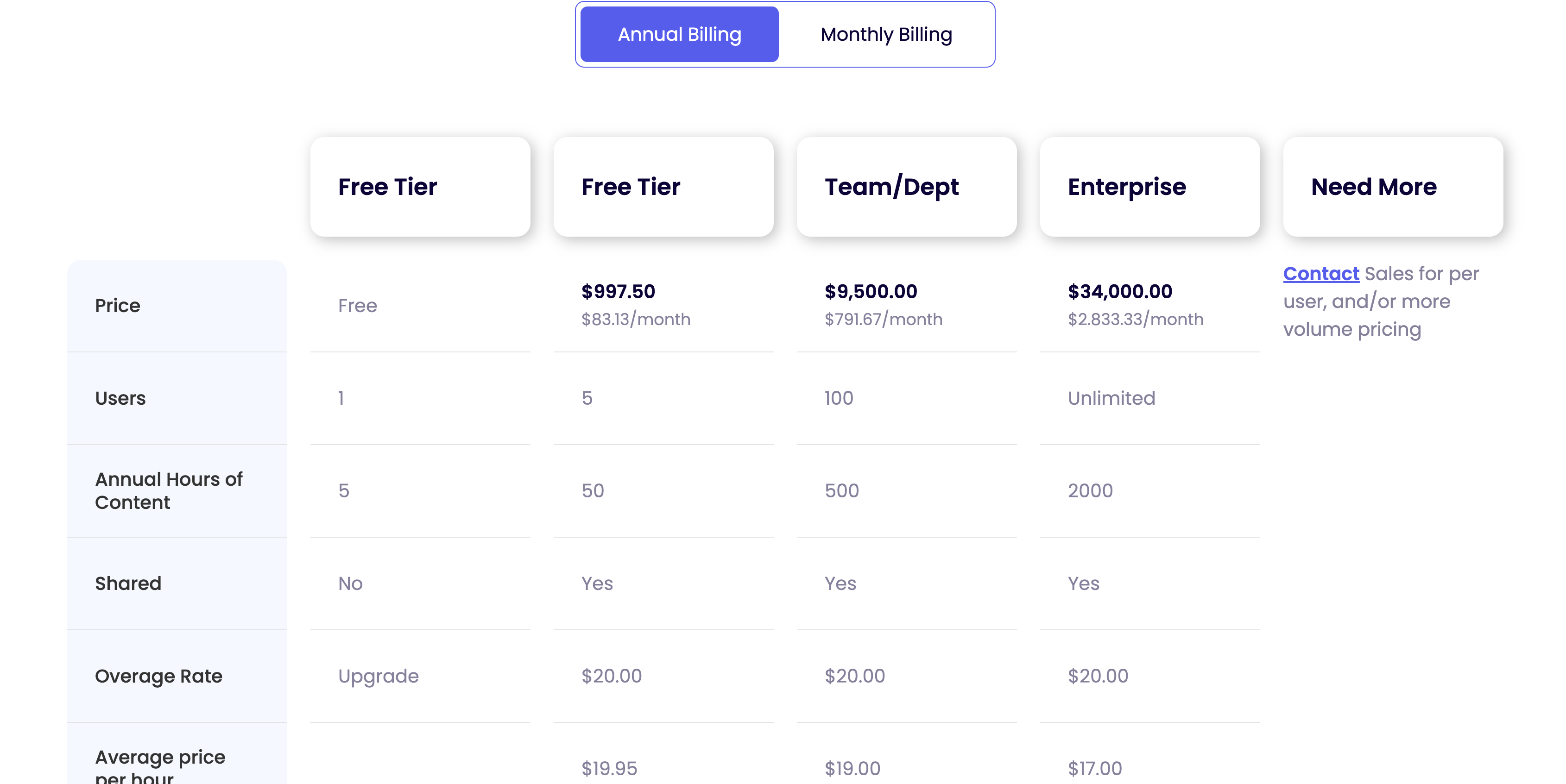
Task: Click the $9,500.00 Team/Dept price
Action: [871, 292]
